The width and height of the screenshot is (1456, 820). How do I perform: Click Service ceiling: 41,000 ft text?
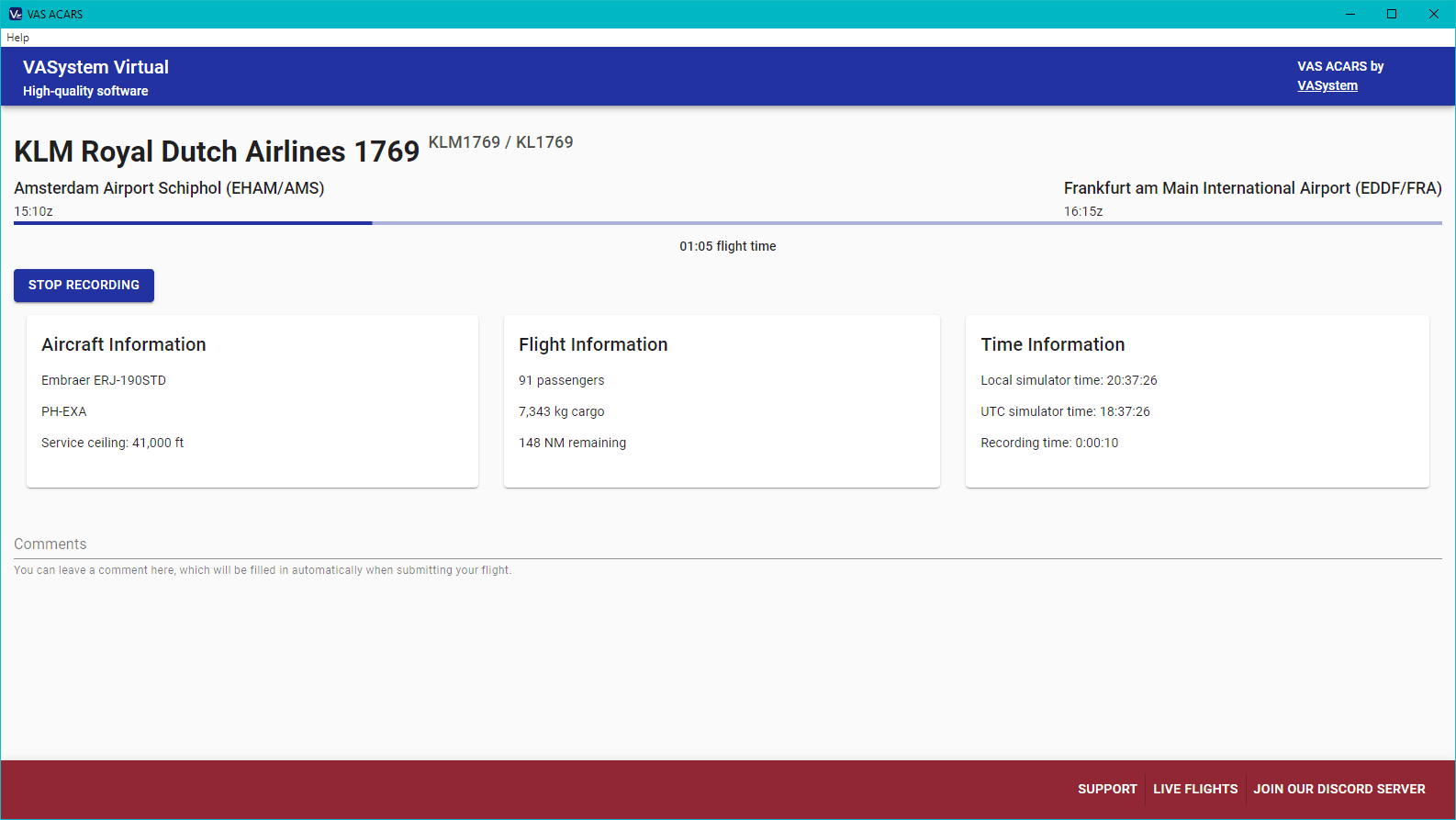(x=112, y=443)
